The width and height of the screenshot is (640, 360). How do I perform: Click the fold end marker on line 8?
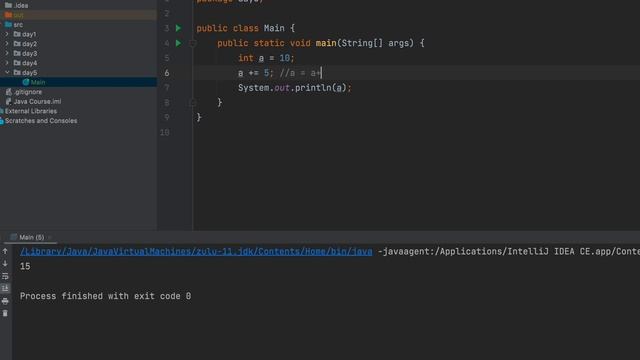[x=193, y=102]
